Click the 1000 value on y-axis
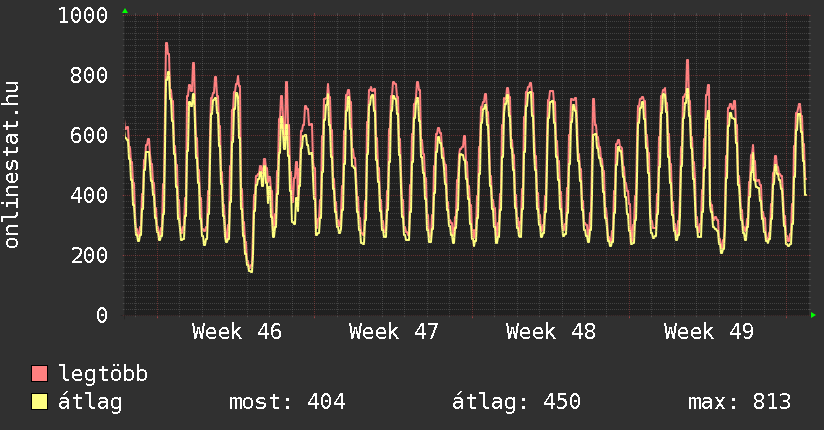This screenshot has height=430, width=824. pos(83,16)
